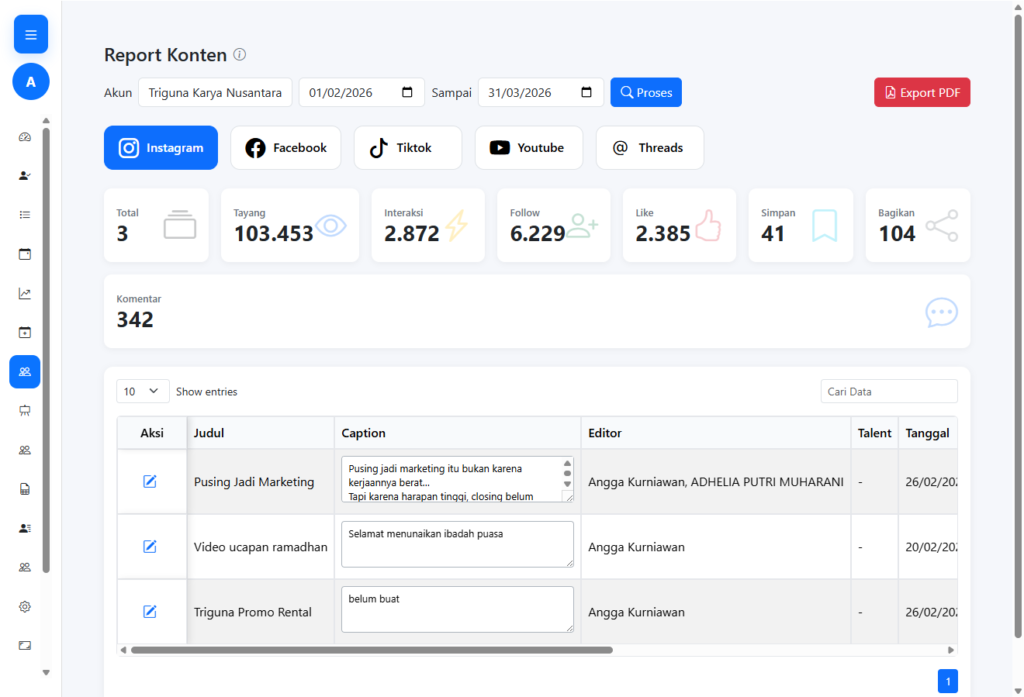The image size is (1024, 697).
Task: Click edit icon for Triguna Promo Rental
Action: click(150, 612)
